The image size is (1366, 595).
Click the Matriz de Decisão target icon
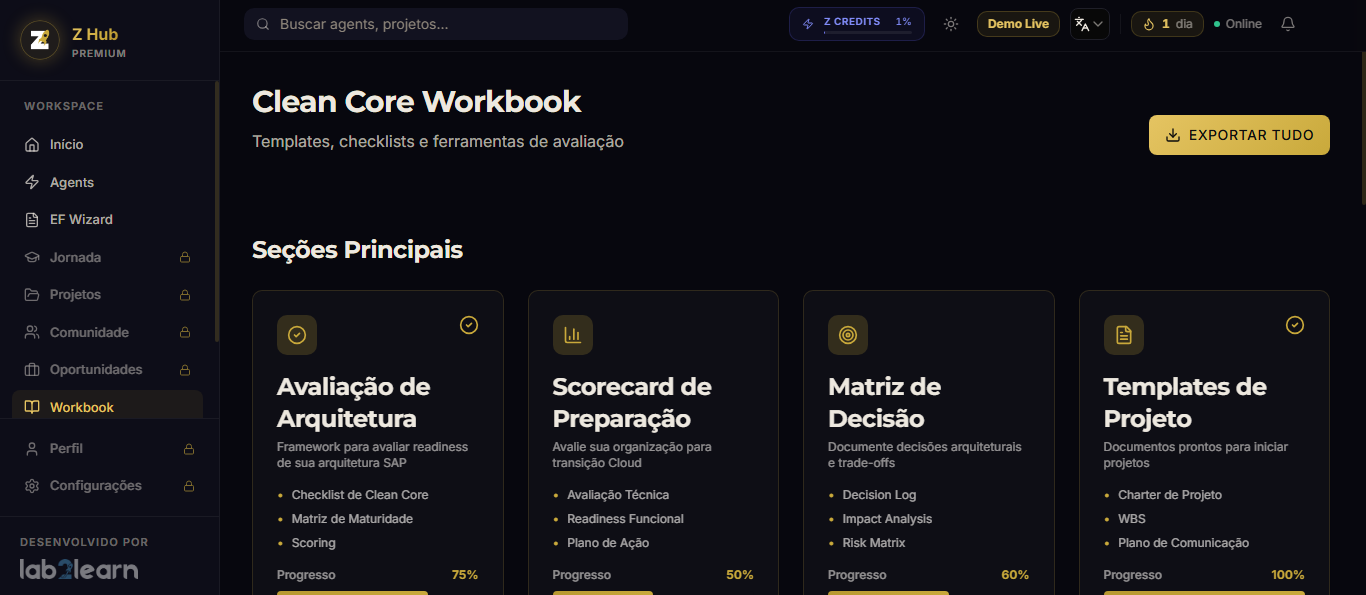tap(848, 335)
